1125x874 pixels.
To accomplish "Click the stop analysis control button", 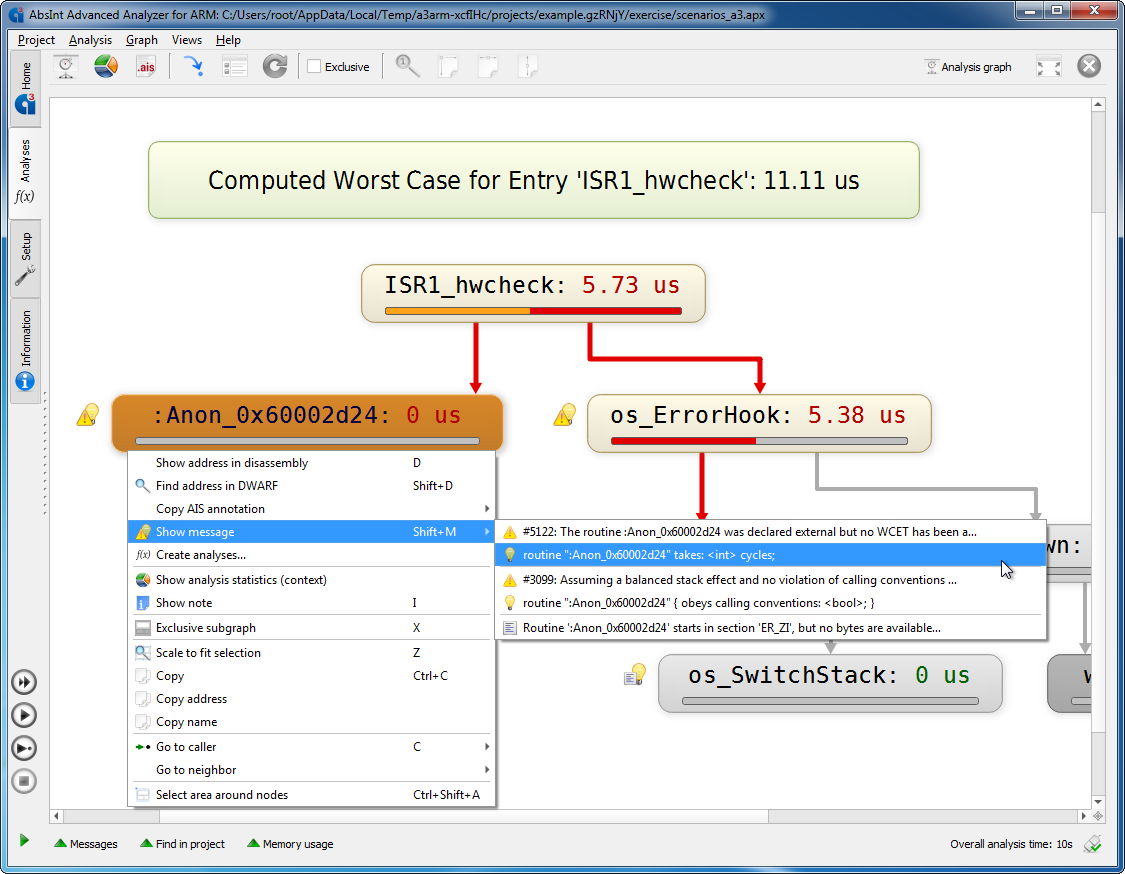I will (x=24, y=781).
